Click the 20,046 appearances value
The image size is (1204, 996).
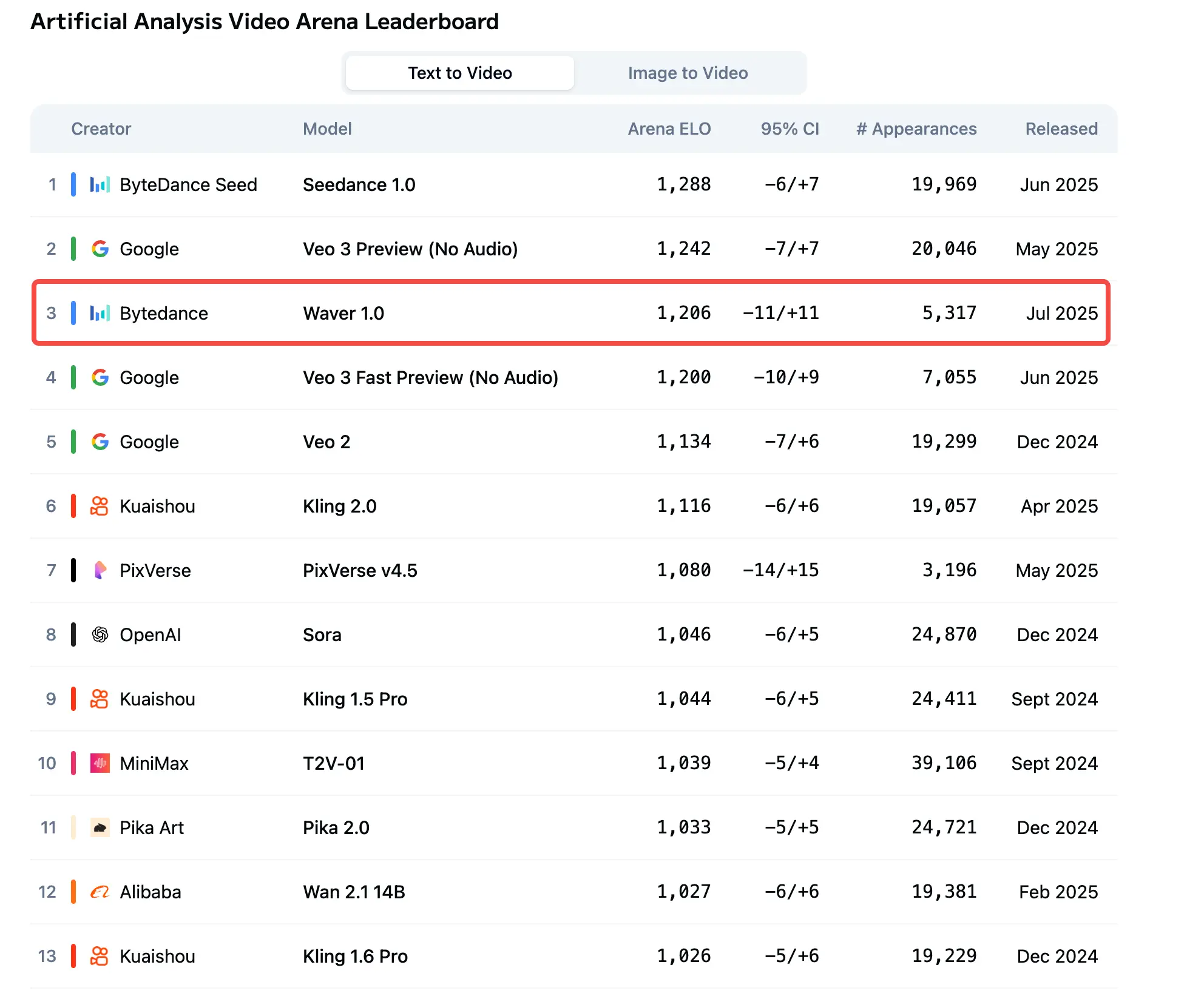click(944, 249)
